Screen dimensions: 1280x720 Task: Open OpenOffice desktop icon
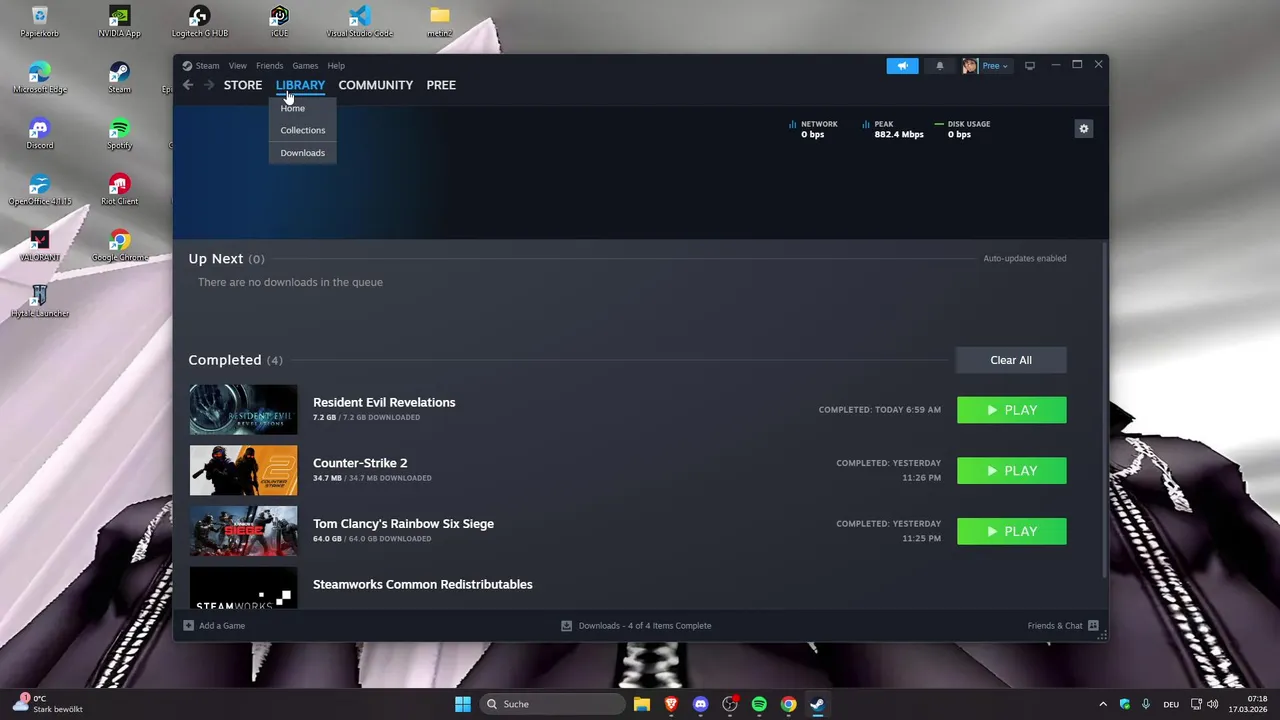tap(39, 190)
